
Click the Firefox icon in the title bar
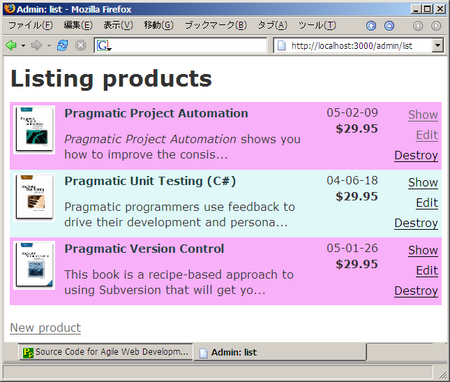click(10, 9)
